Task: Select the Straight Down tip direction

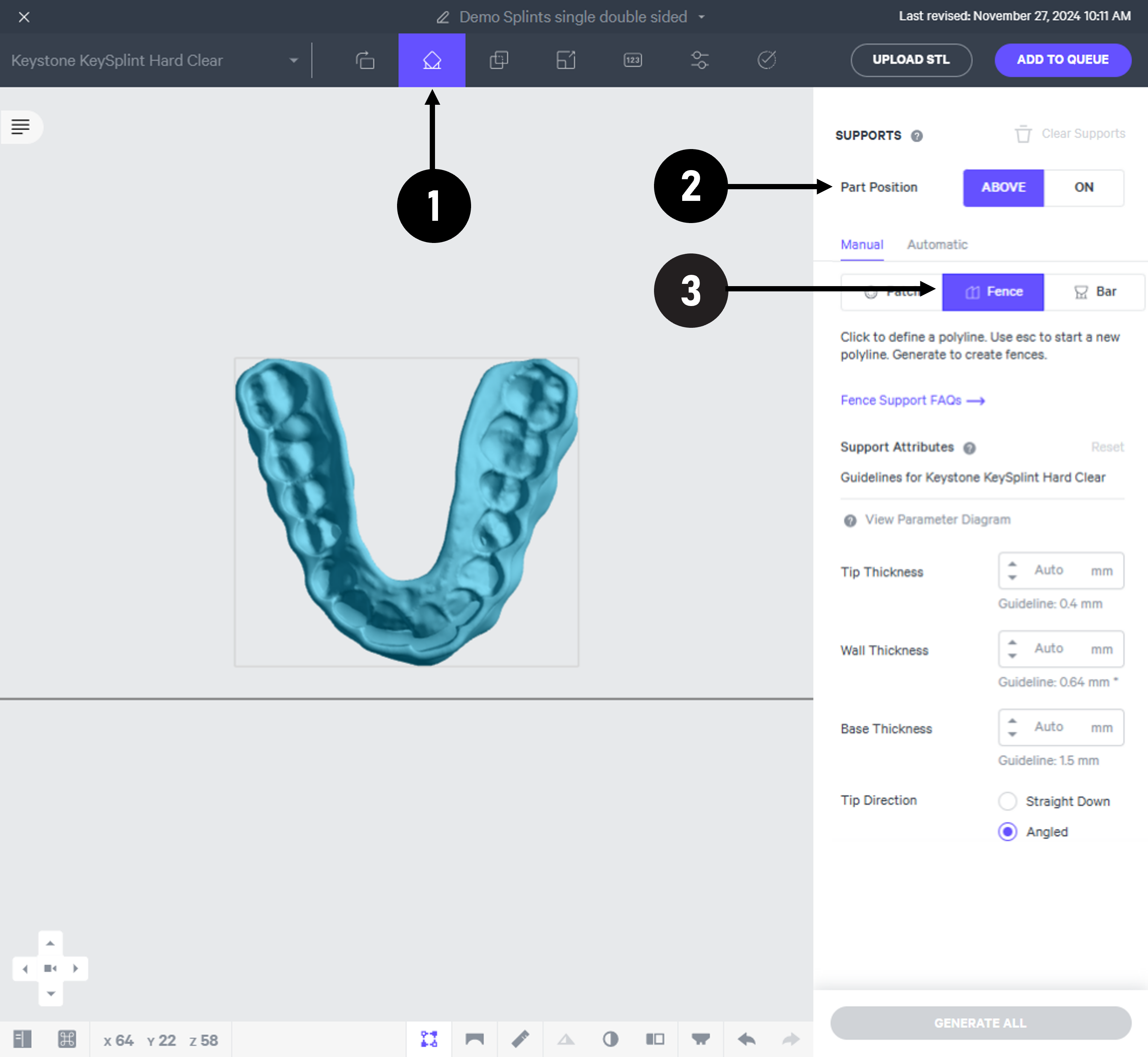Action: [1008, 801]
